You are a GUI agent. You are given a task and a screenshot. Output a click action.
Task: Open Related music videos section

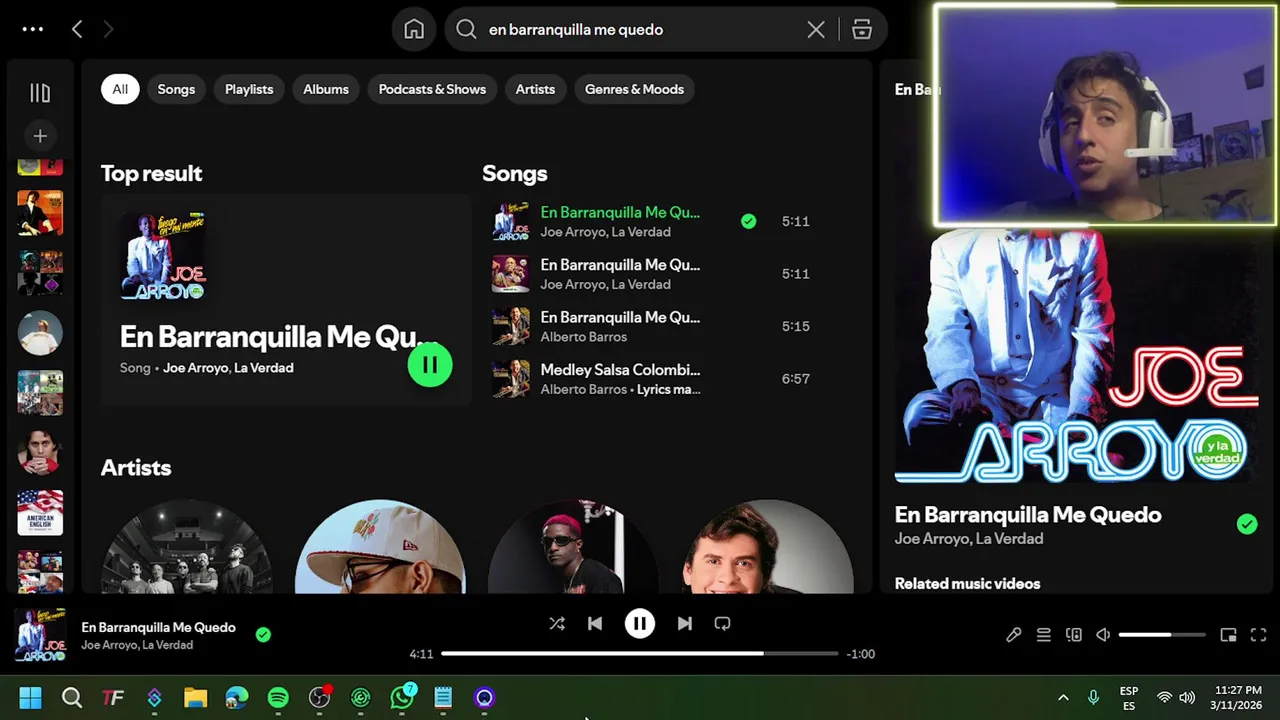pyautogui.click(x=967, y=584)
